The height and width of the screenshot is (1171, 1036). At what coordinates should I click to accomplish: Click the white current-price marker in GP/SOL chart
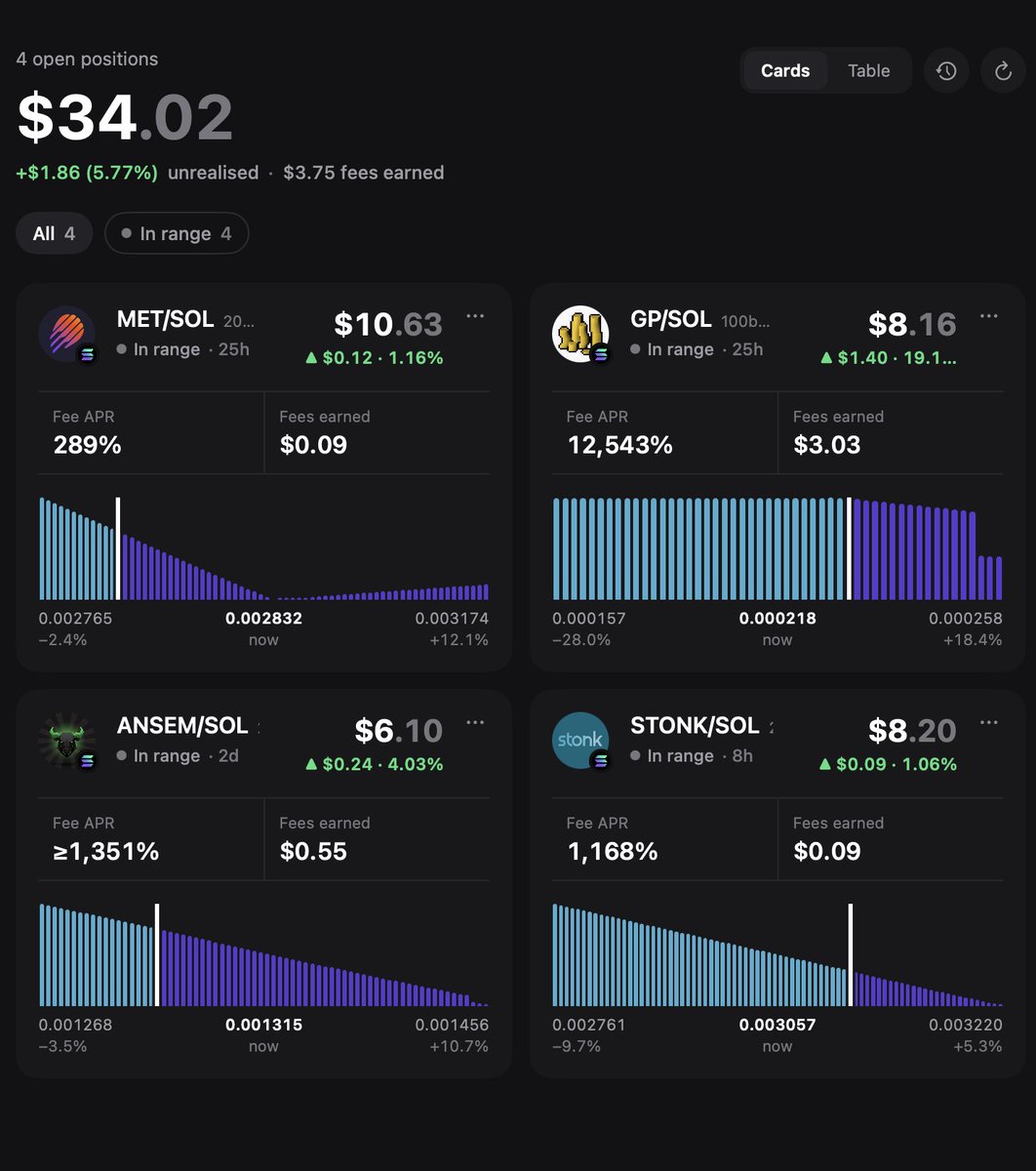pyautogui.click(x=849, y=548)
